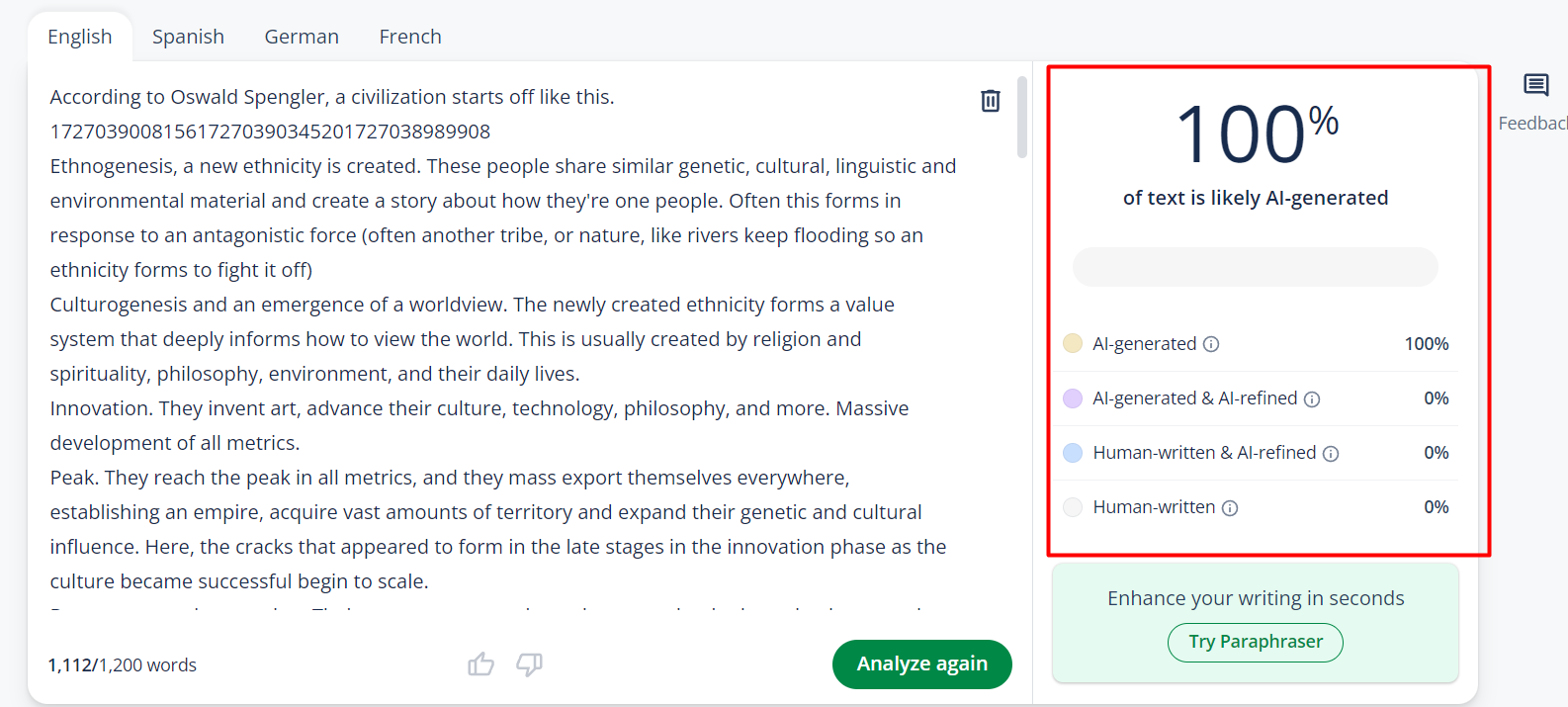Viewport: 1568px width, 707px height.
Task: Select the Spanish language tab
Action: [x=188, y=37]
